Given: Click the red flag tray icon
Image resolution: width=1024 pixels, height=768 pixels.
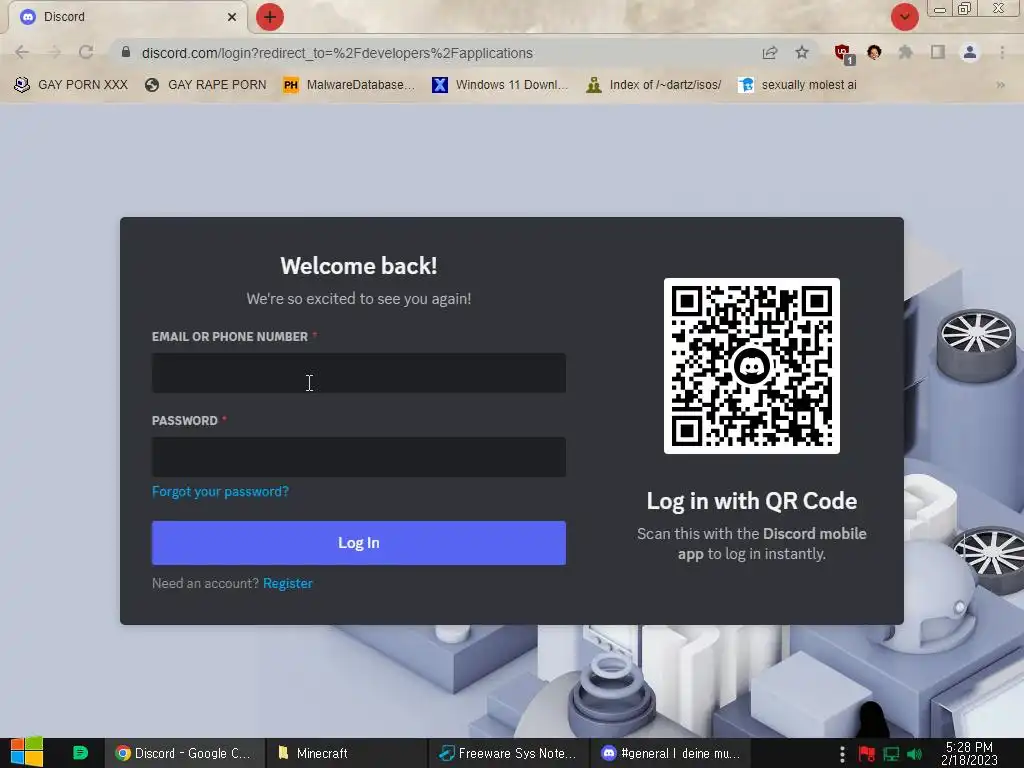Looking at the screenshot, I should (x=867, y=754).
